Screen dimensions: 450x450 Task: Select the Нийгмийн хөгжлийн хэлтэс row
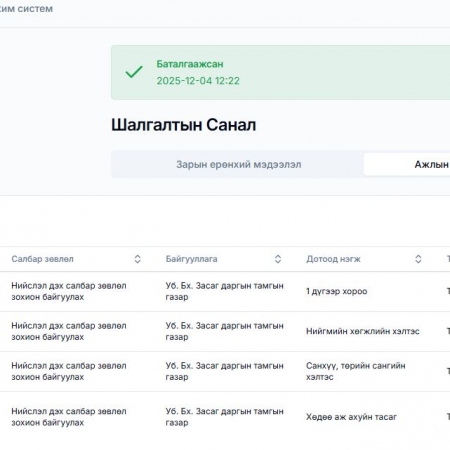point(225,331)
